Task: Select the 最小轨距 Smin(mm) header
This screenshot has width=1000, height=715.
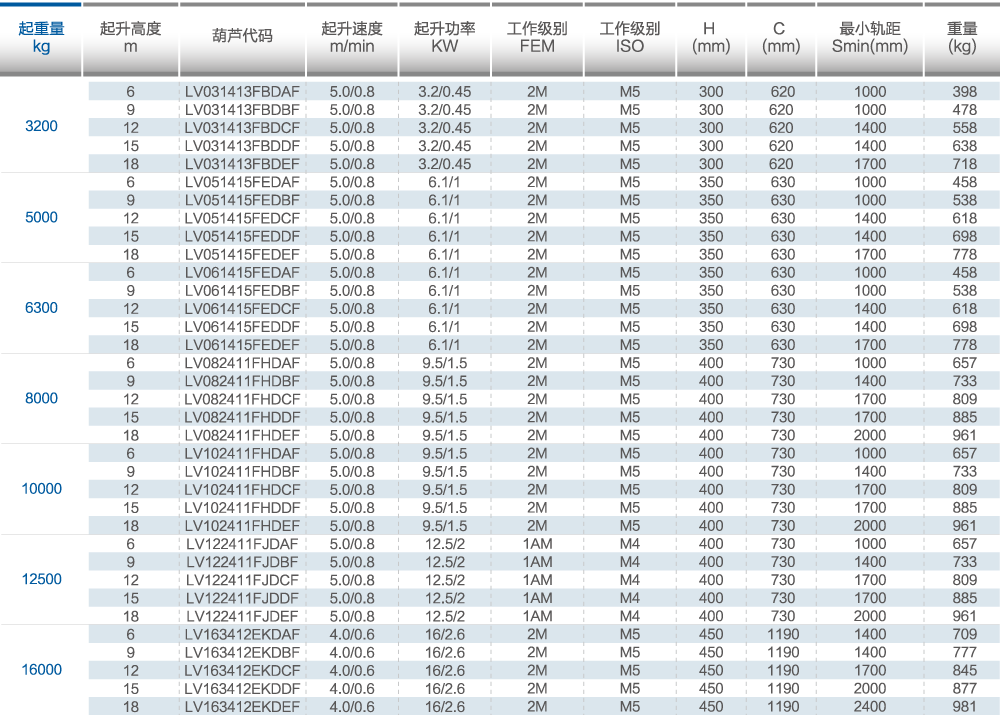Action: [x=869, y=38]
